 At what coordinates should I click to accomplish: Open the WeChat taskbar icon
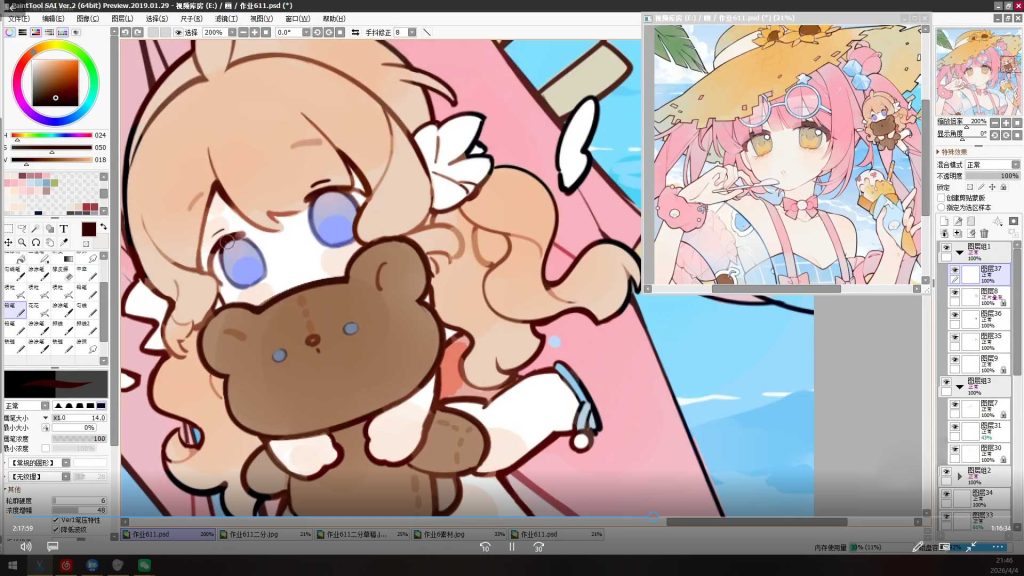pyautogui.click(x=144, y=565)
